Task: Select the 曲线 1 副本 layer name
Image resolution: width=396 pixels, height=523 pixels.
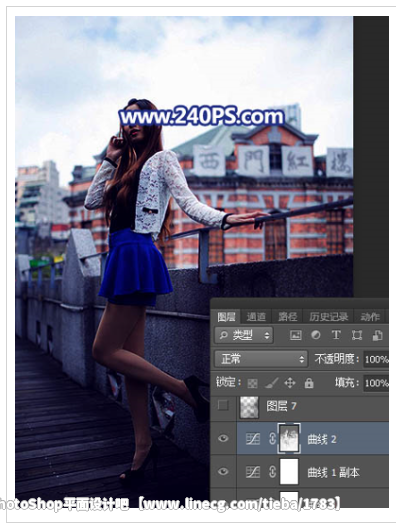Action: pyautogui.click(x=333, y=472)
